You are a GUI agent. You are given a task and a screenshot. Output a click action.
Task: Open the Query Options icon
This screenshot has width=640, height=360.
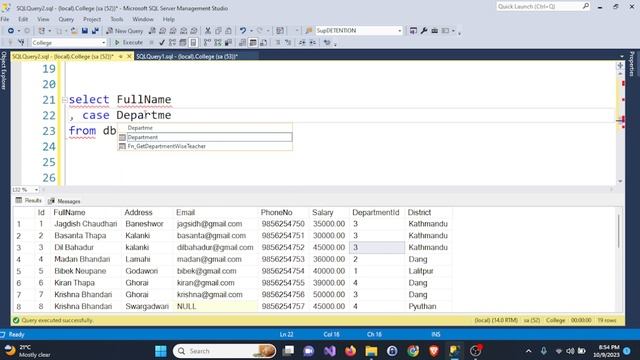[x=183, y=42]
